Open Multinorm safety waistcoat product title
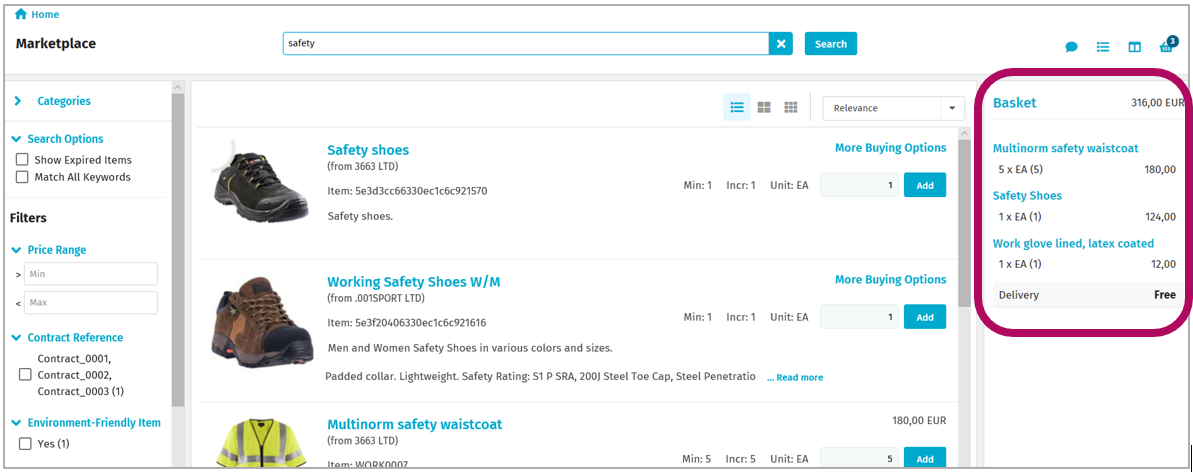The width and height of the screenshot is (1193, 472). (415, 424)
